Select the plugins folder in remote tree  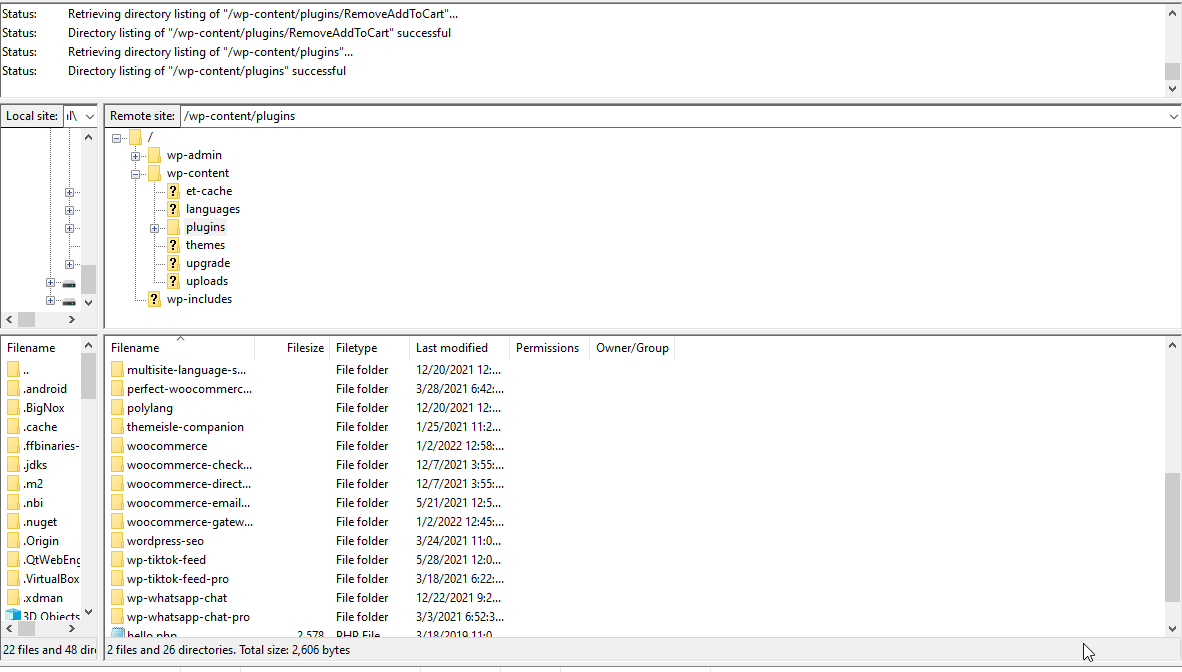[205, 227]
